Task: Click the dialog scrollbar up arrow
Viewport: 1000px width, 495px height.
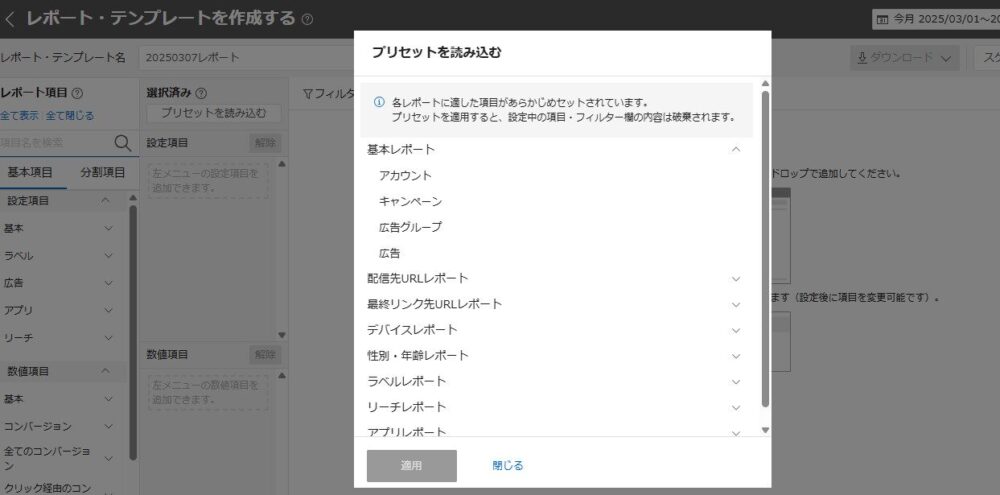Action: (766, 84)
